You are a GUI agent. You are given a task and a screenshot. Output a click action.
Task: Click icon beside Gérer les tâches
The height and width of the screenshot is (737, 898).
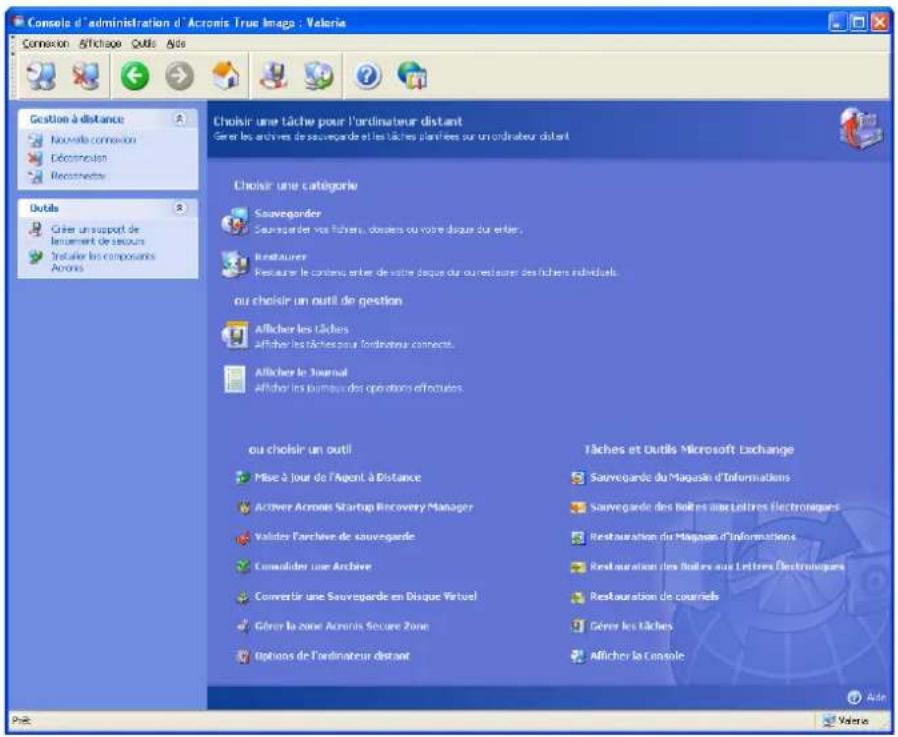click(x=578, y=626)
